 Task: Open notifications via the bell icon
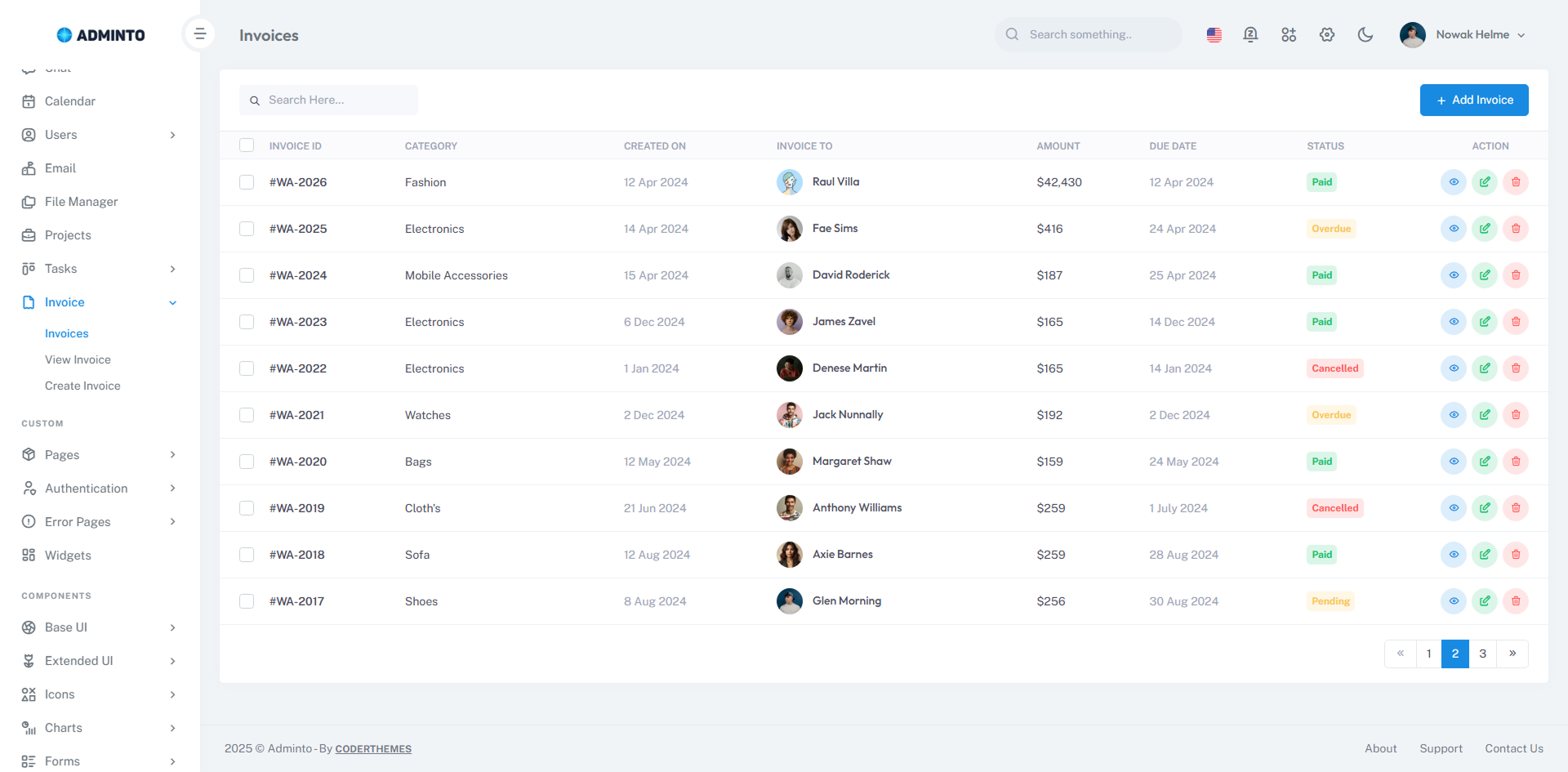pyautogui.click(x=1250, y=34)
